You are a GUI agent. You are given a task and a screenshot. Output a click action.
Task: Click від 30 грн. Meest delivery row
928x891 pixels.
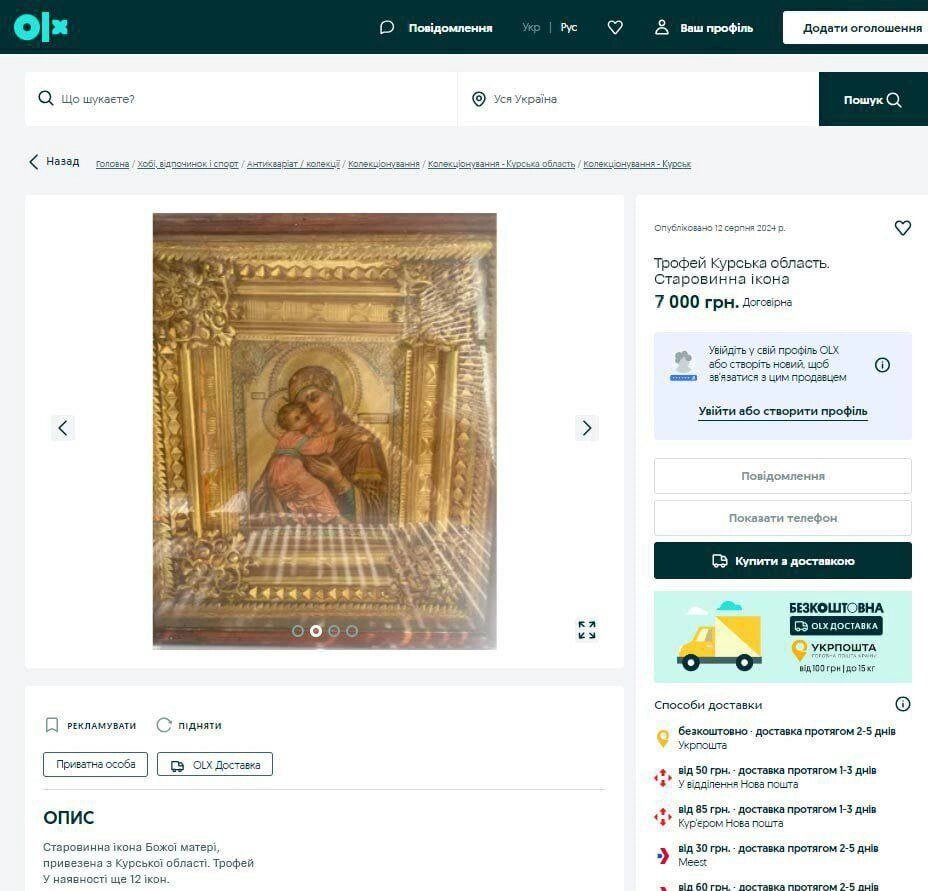pyautogui.click(x=782, y=855)
